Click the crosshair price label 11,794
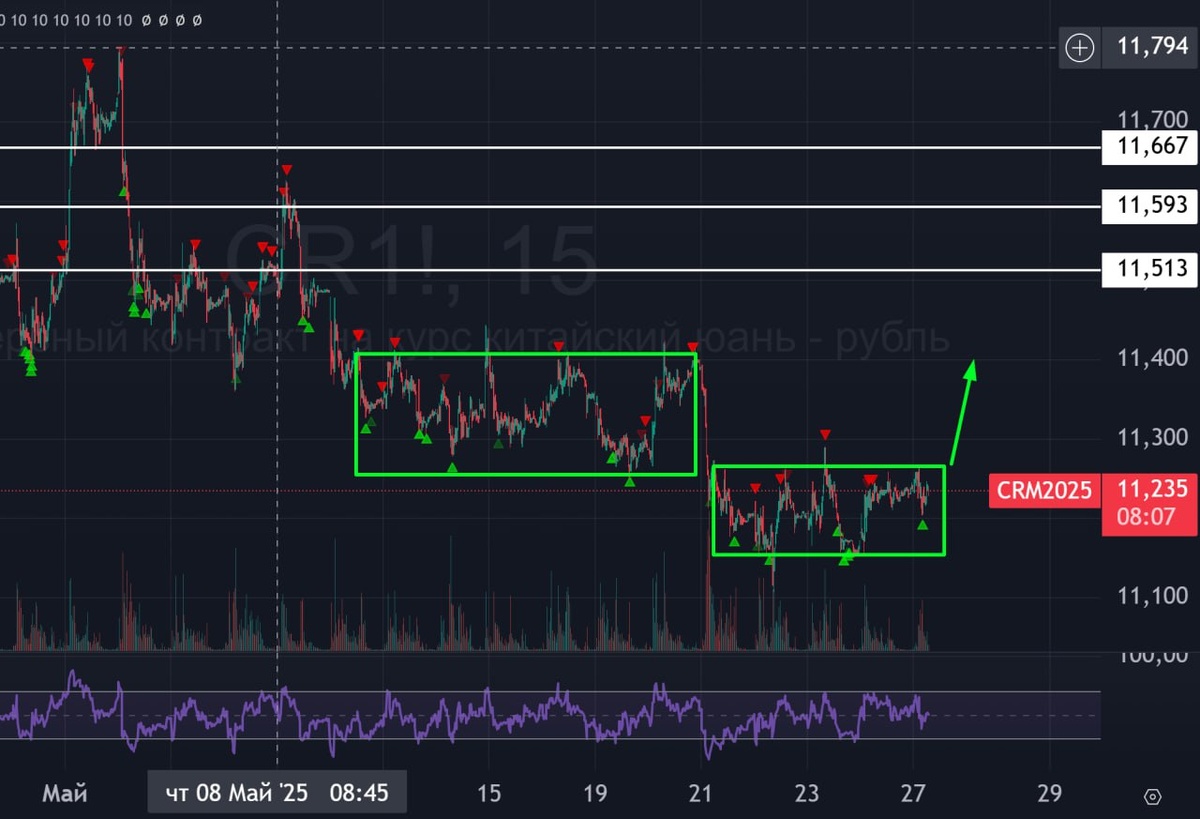 click(x=1153, y=48)
